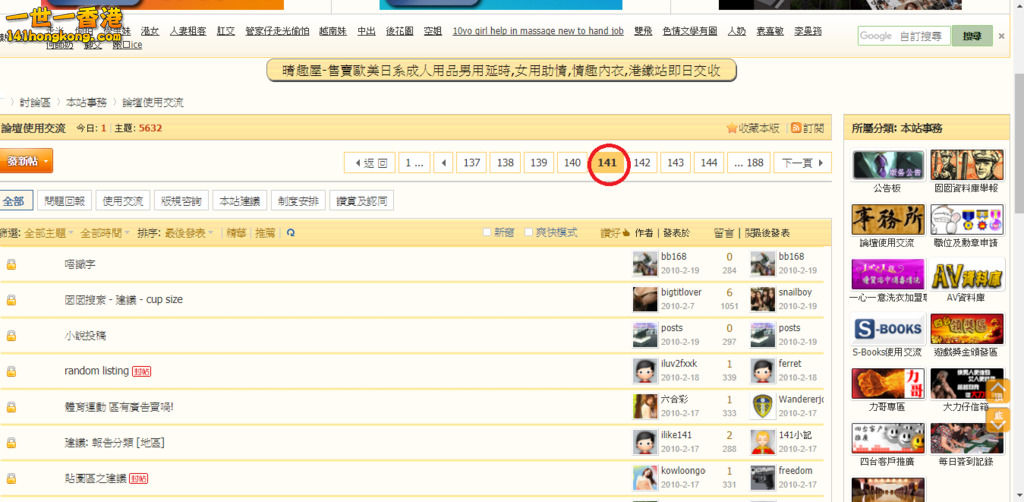Image resolution: width=1024 pixels, height=502 pixels.
Task: Select the 本站建議 category tab
Action: [240, 200]
